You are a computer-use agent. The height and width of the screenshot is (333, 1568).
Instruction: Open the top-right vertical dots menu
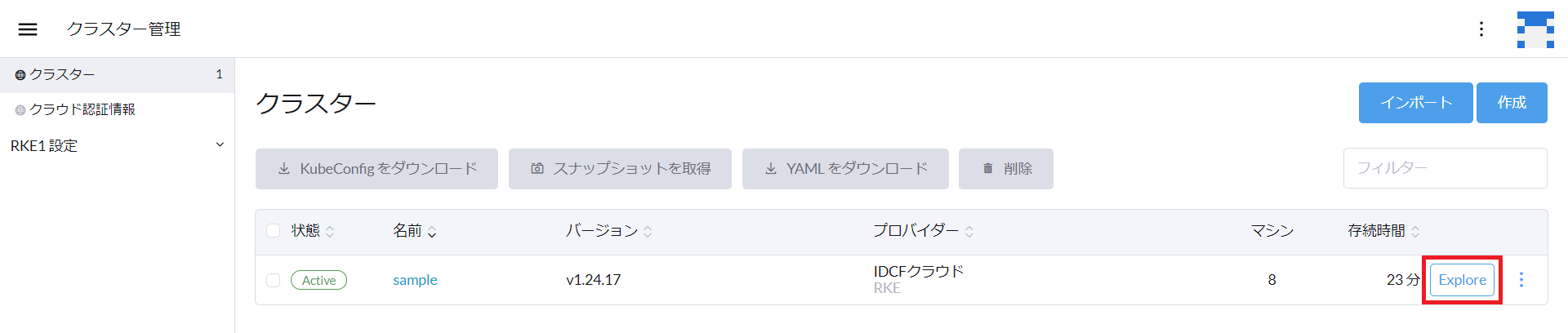pos(1481,29)
